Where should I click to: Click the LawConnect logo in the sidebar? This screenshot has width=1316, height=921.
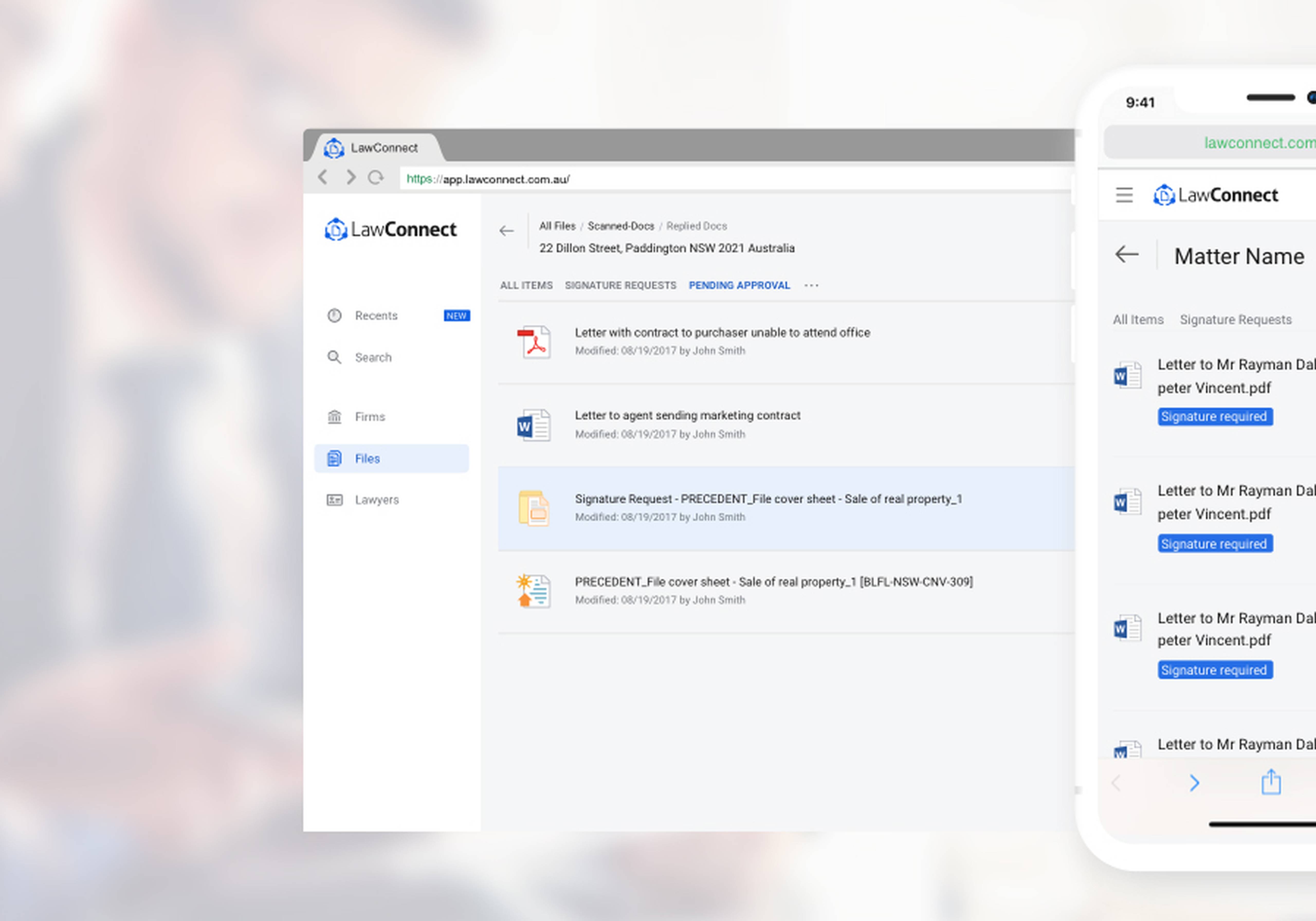click(390, 229)
